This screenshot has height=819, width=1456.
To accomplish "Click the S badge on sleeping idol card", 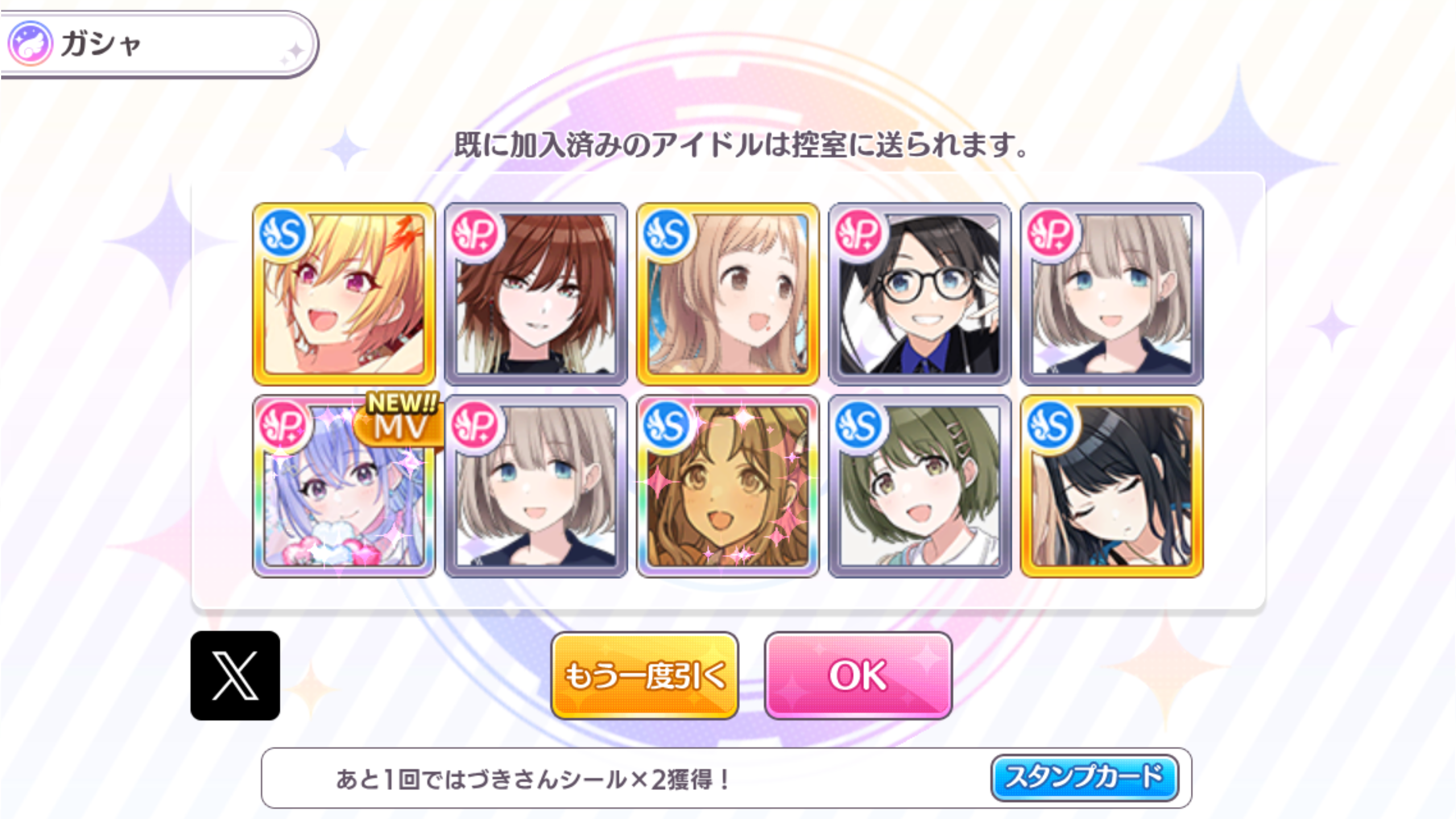I will coord(1050,425).
